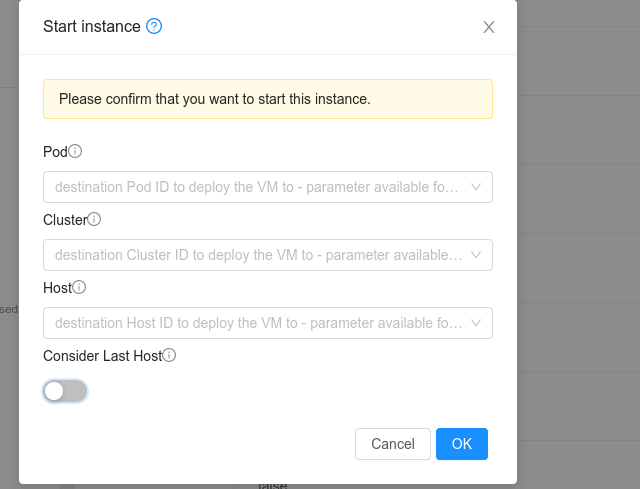Enable the Consider Last Host switch
Screen dimensions: 640x489
[x=65, y=391]
